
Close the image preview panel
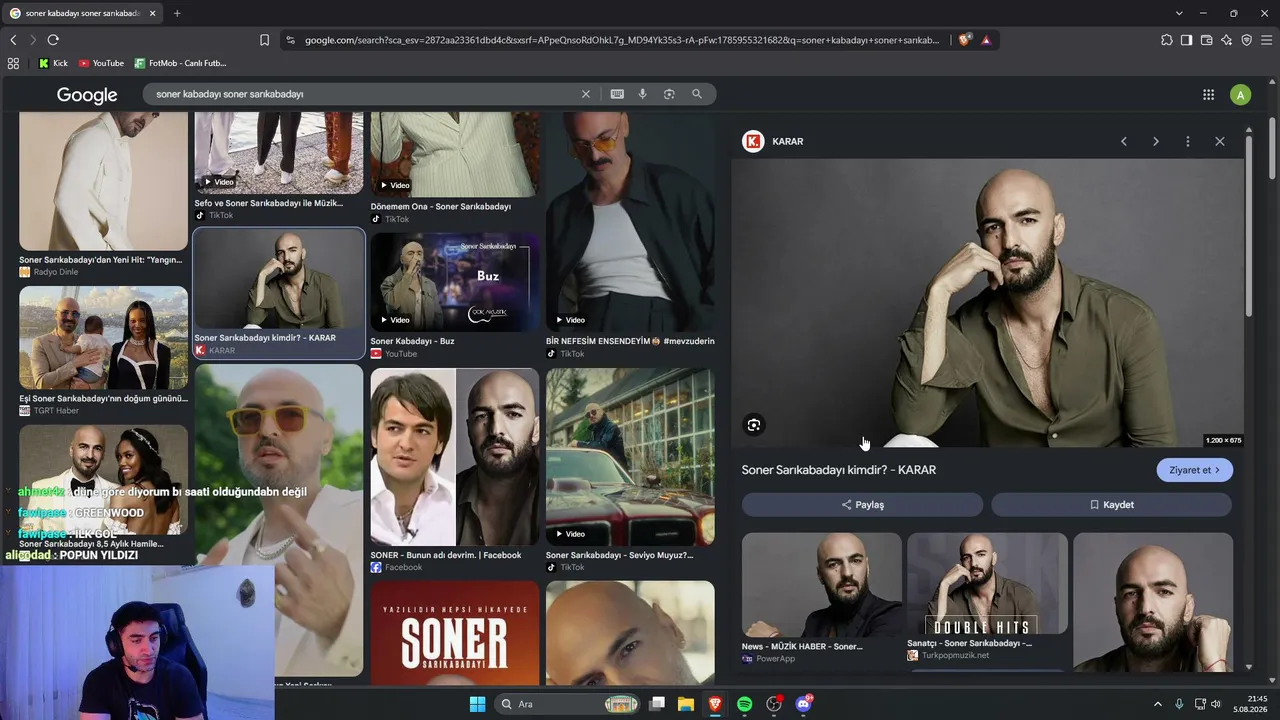(x=1220, y=141)
